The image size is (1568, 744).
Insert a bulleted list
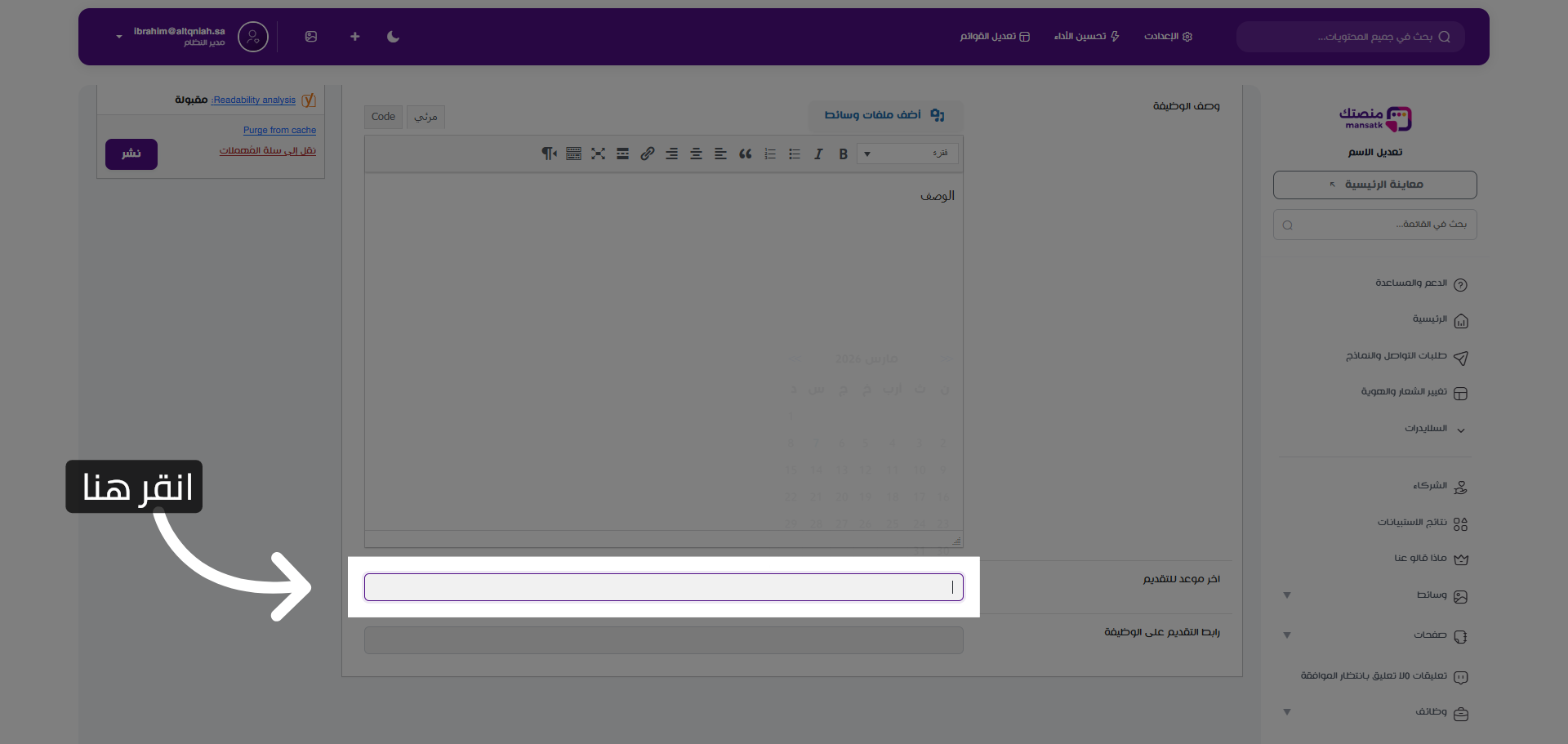coord(794,154)
